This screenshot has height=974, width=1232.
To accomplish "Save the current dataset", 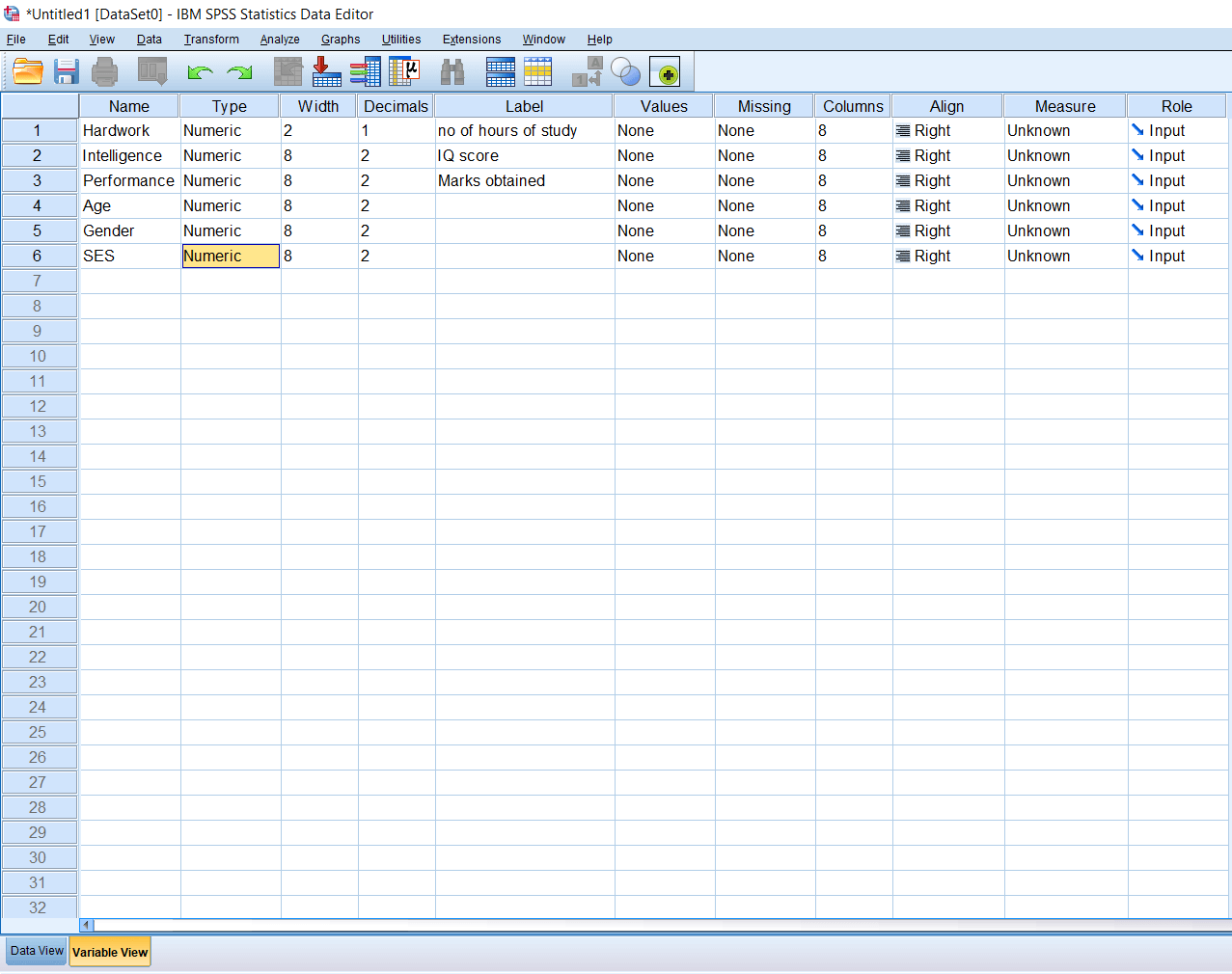I will pos(66,70).
